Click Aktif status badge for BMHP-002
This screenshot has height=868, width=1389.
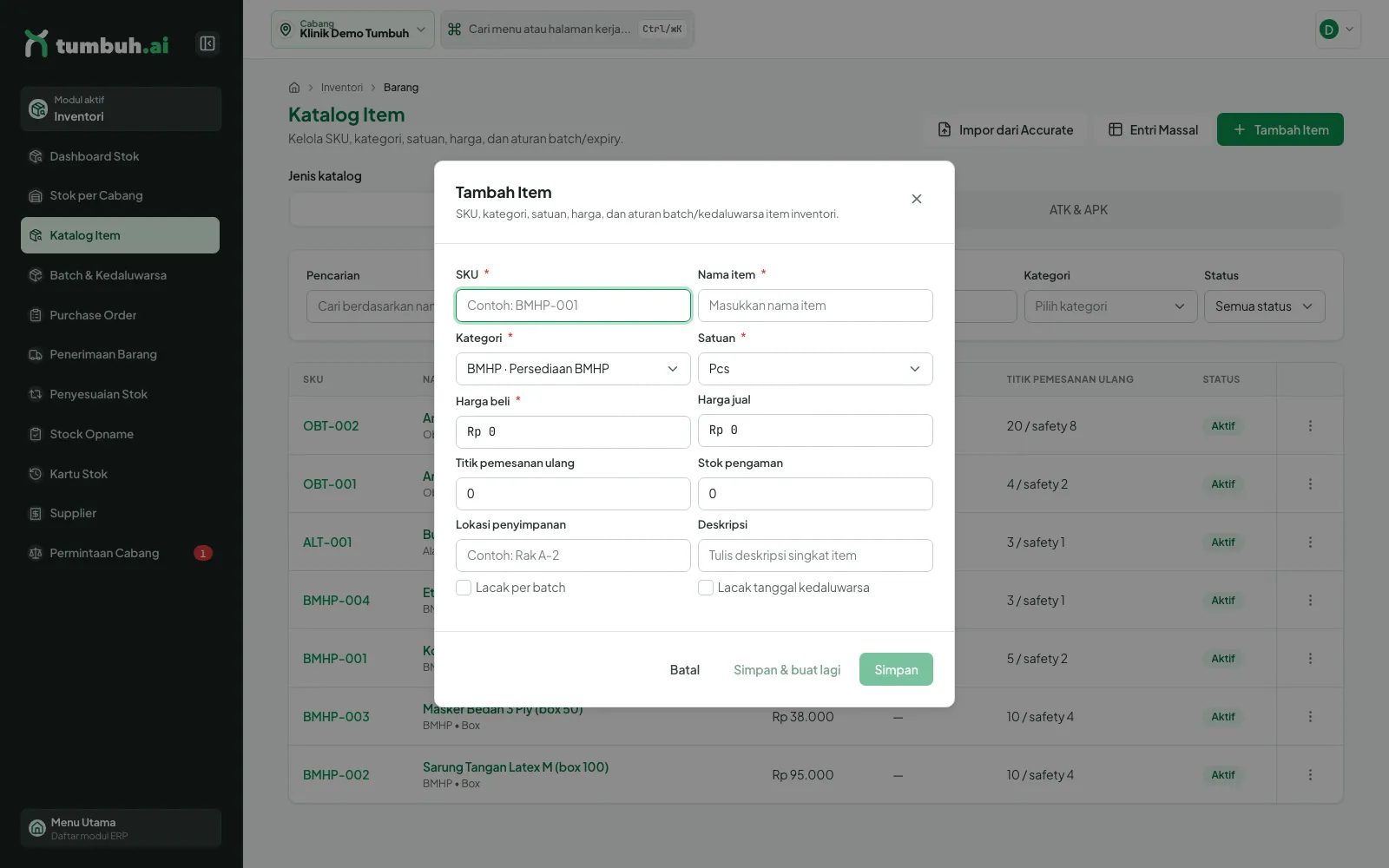coord(1223,775)
